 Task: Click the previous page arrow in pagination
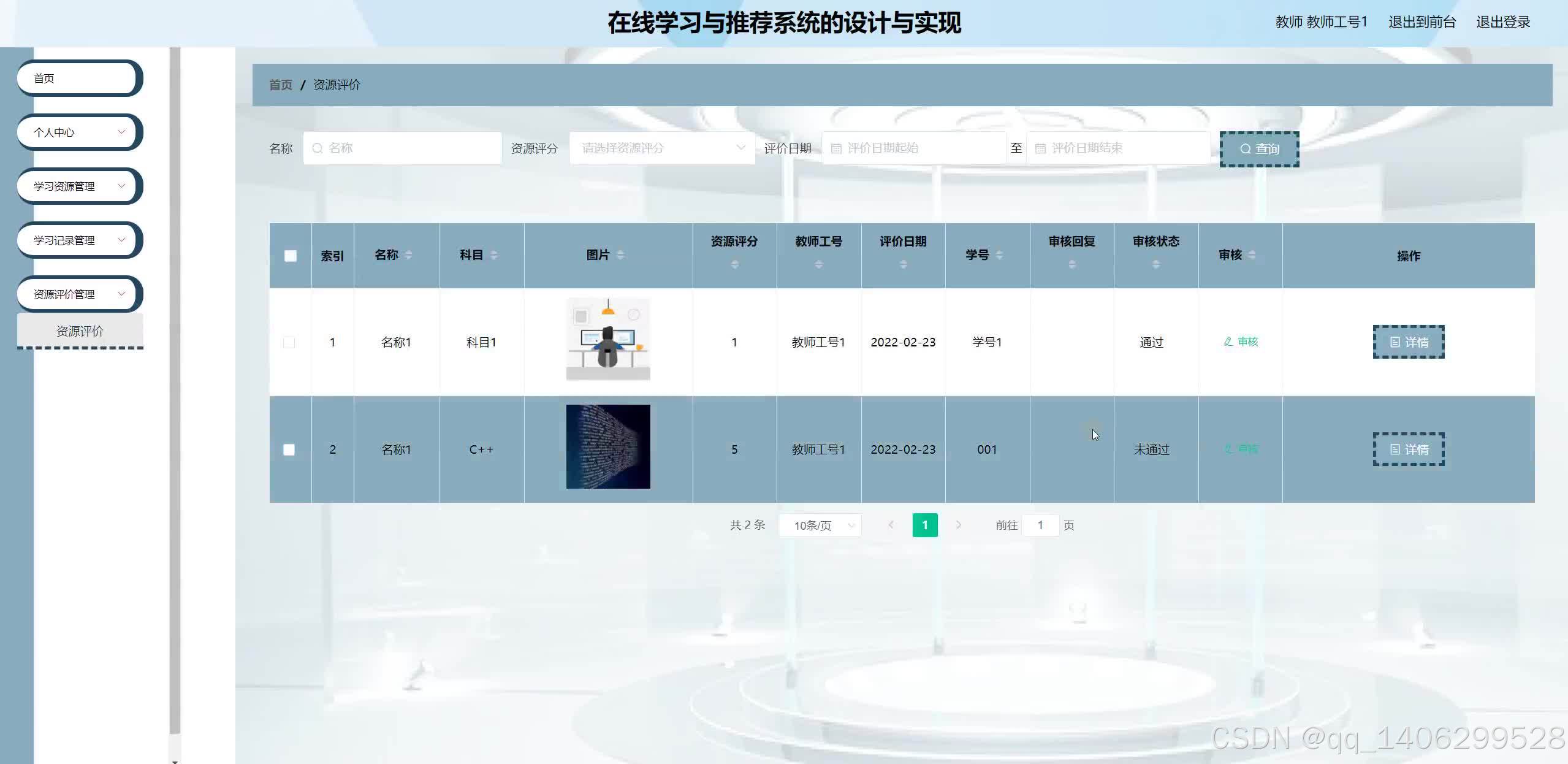tap(890, 525)
